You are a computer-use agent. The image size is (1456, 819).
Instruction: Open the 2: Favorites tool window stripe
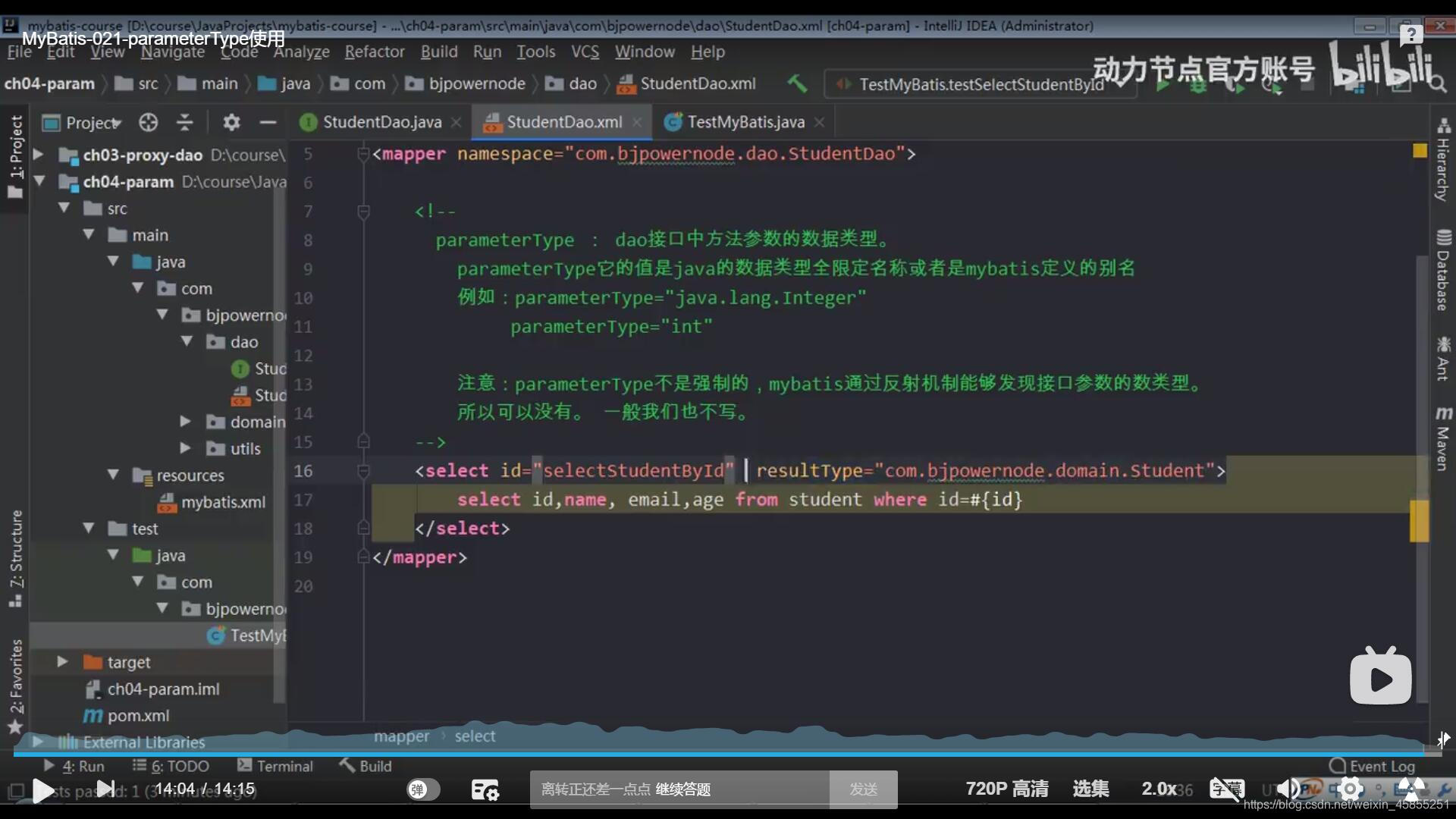pyautogui.click(x=15, y=686)
